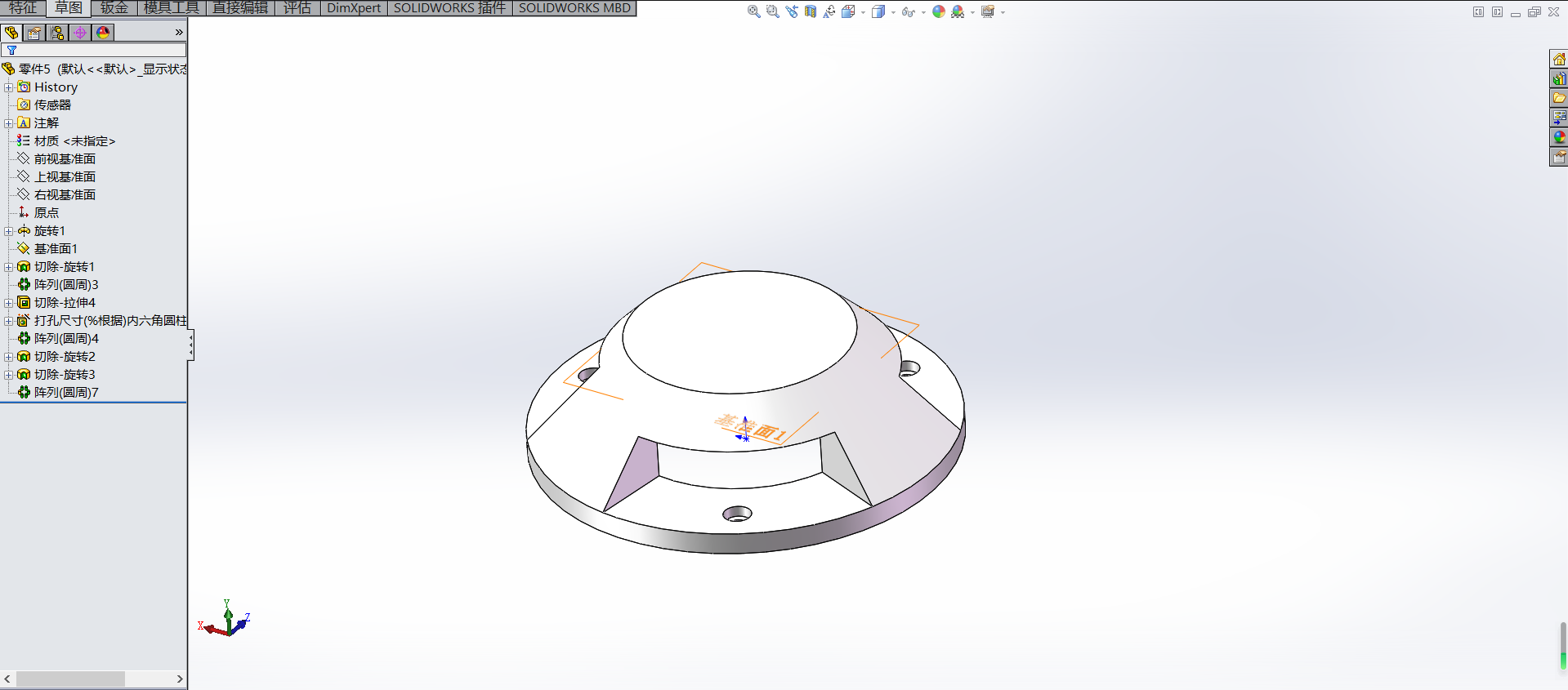The height and width of the screenshot is (690, 1568).
Task: Expand the 旋转1 feature node
Action: 9,231
